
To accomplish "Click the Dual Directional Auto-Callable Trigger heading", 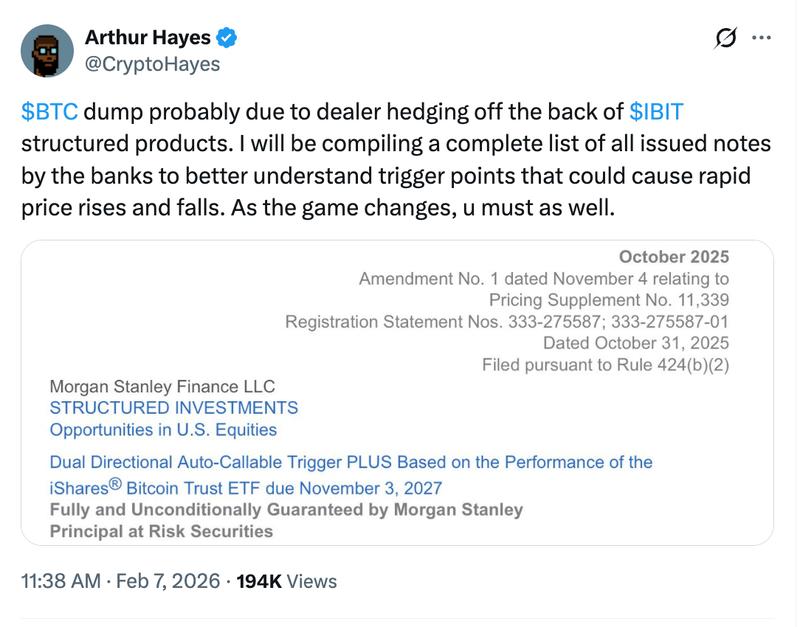I will tap(347, 462).
